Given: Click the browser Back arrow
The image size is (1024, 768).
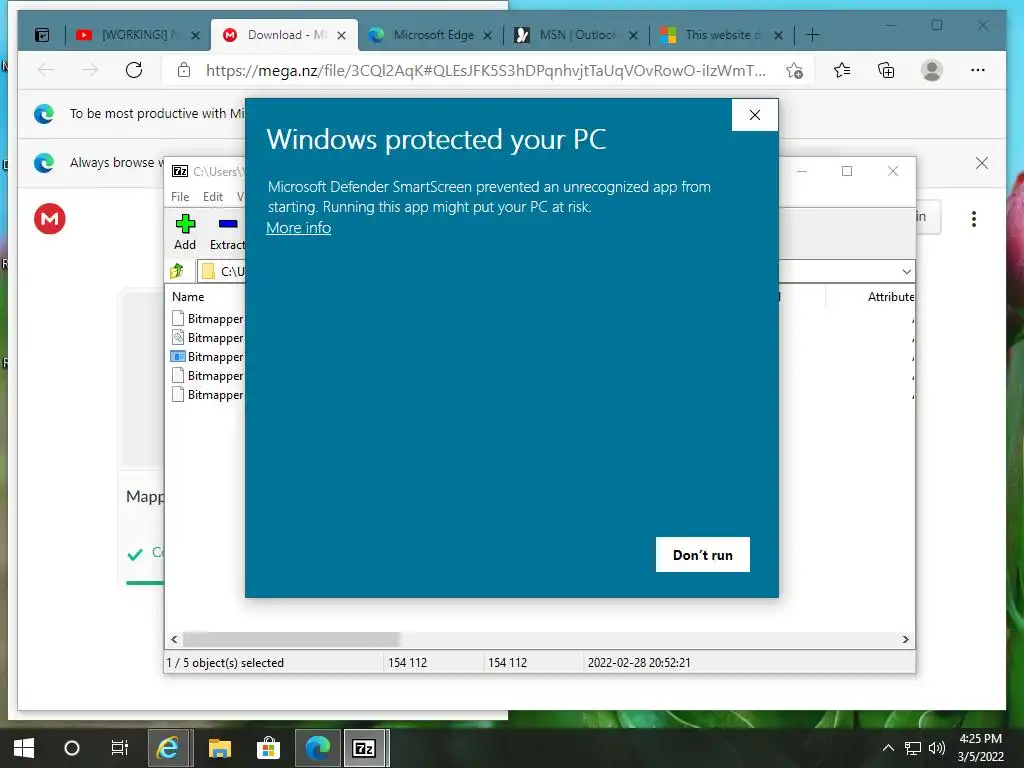Looking at the screenshot, I should pos(45,70).
